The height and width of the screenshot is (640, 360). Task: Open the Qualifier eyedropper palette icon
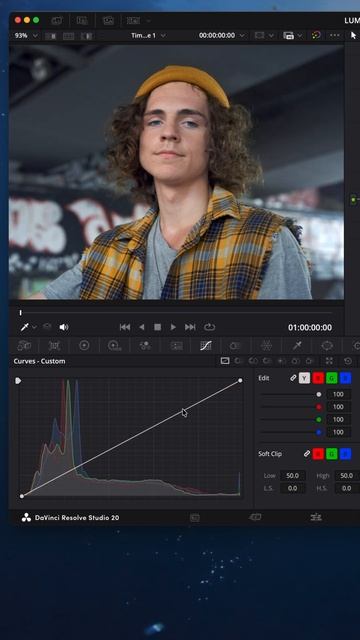[297, 345]
